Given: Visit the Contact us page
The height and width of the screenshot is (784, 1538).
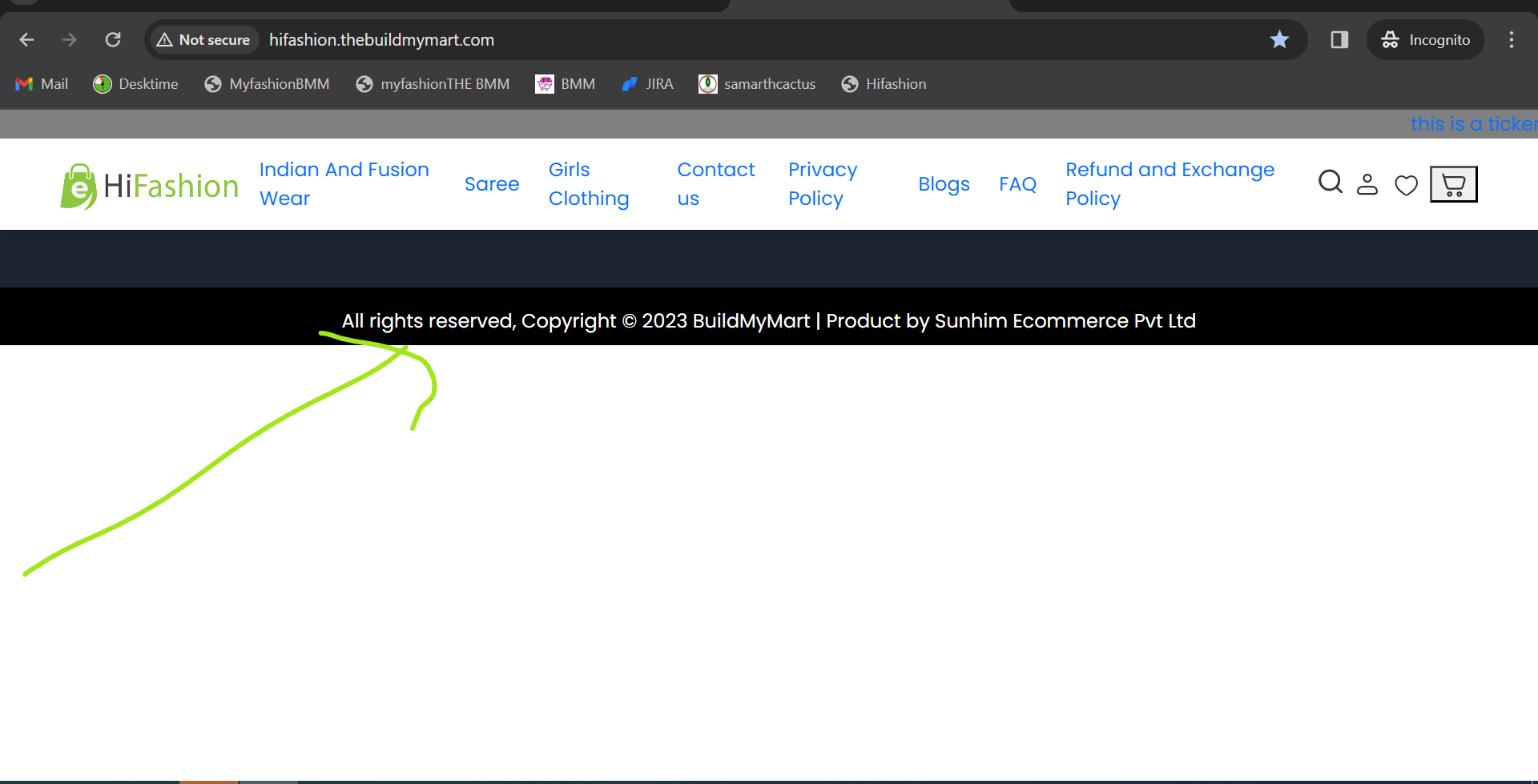Looking at the screenshot, I should pyautogui.click(x=716, y=184).
